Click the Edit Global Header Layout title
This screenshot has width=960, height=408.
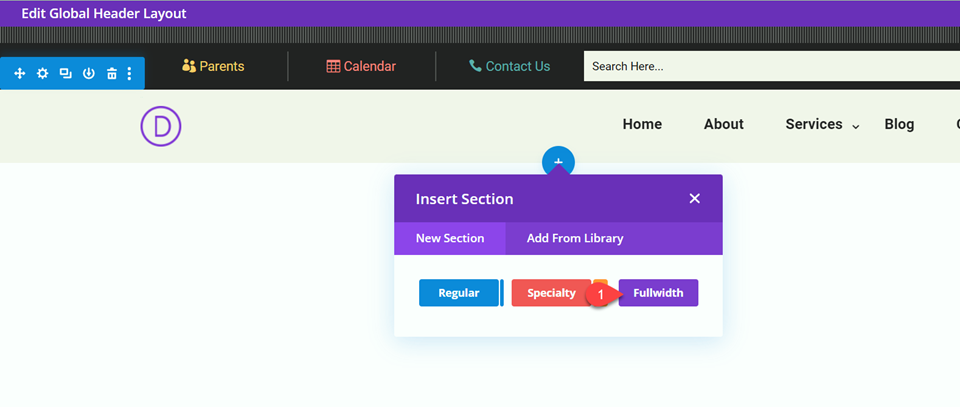click(104, 13)
